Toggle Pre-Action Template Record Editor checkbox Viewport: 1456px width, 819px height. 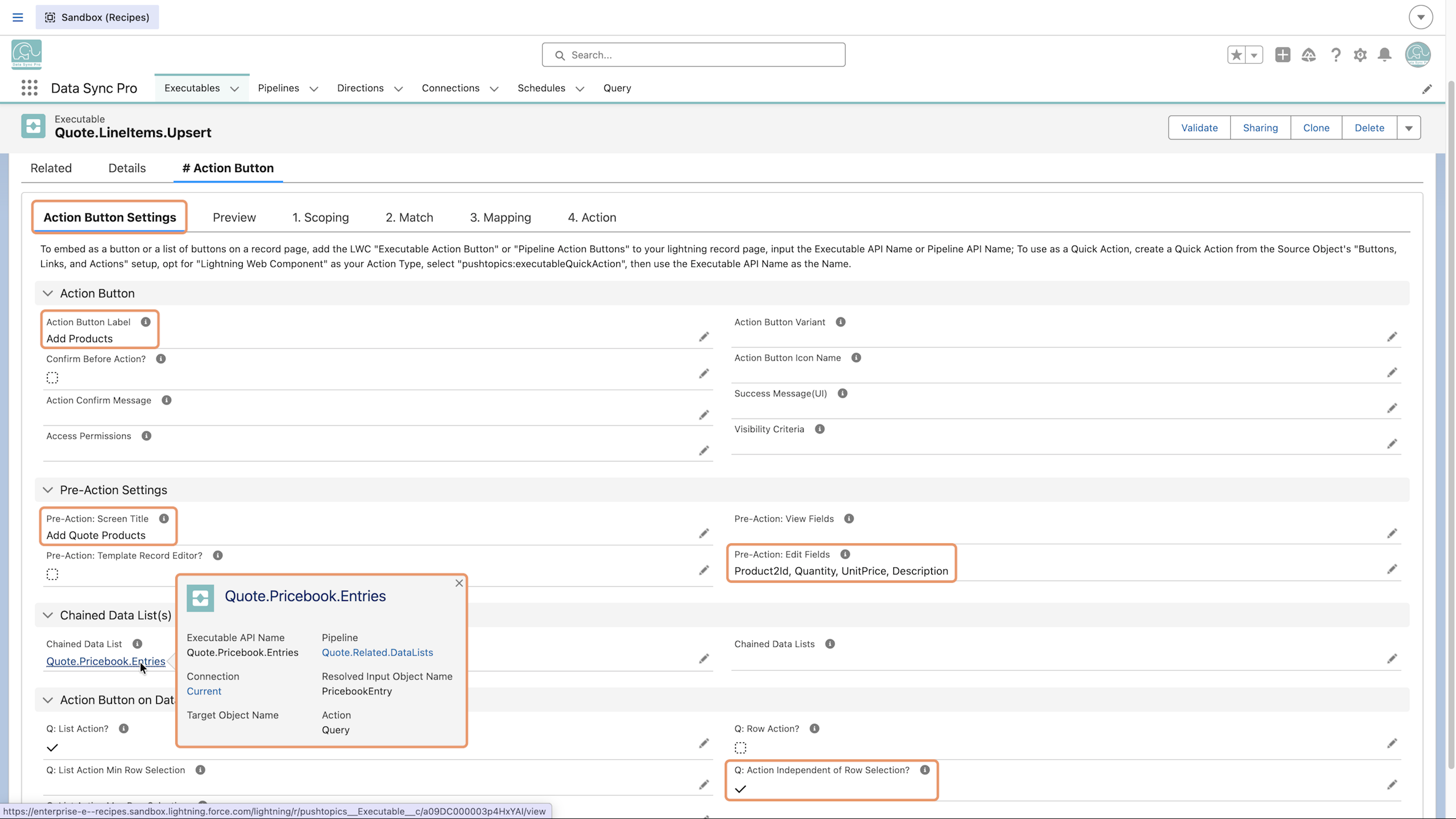pyautogui.click(x=52, y=574)
